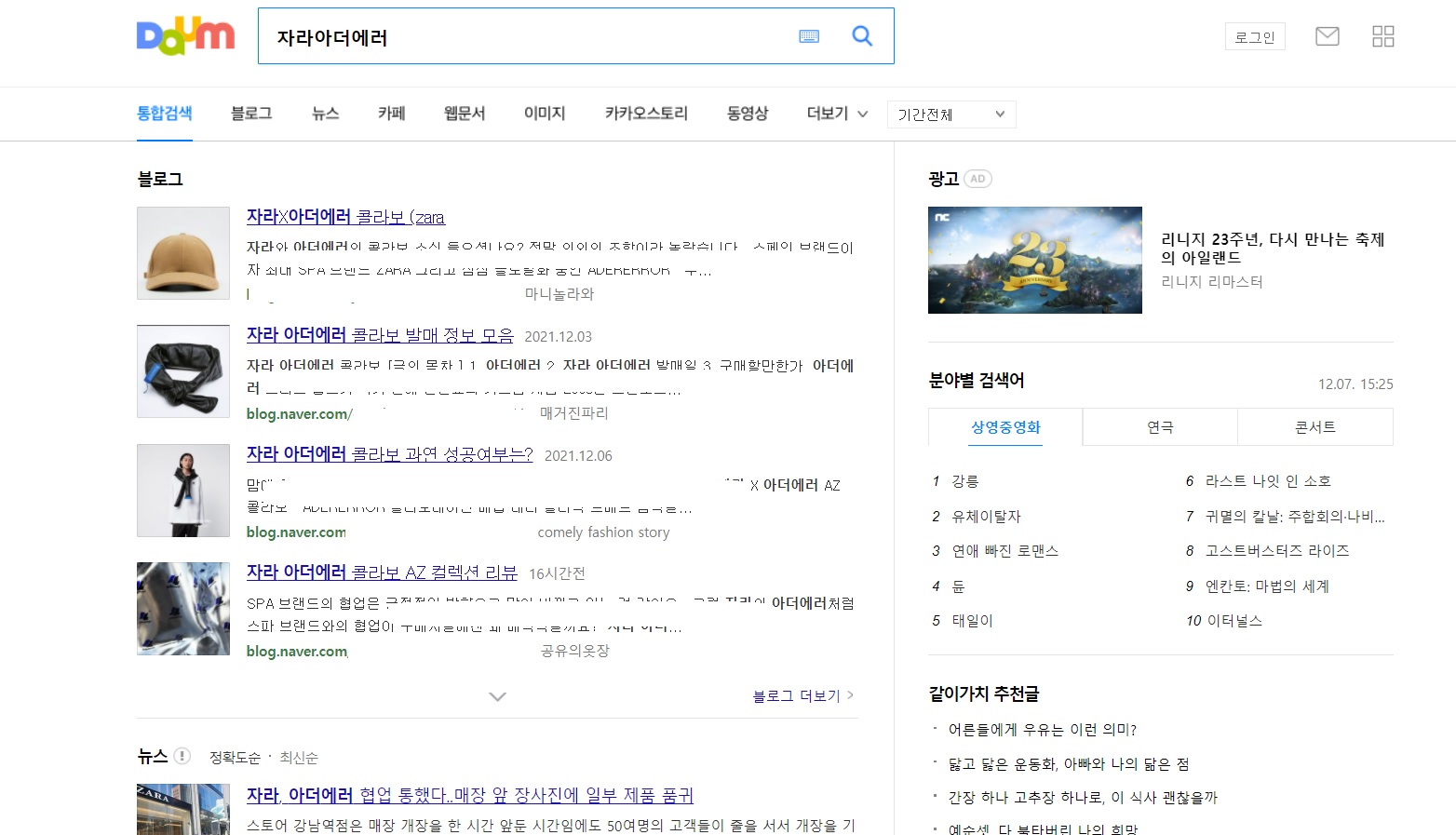Click rank 6 라스트 나잇 인 소호

[1268, 481]
